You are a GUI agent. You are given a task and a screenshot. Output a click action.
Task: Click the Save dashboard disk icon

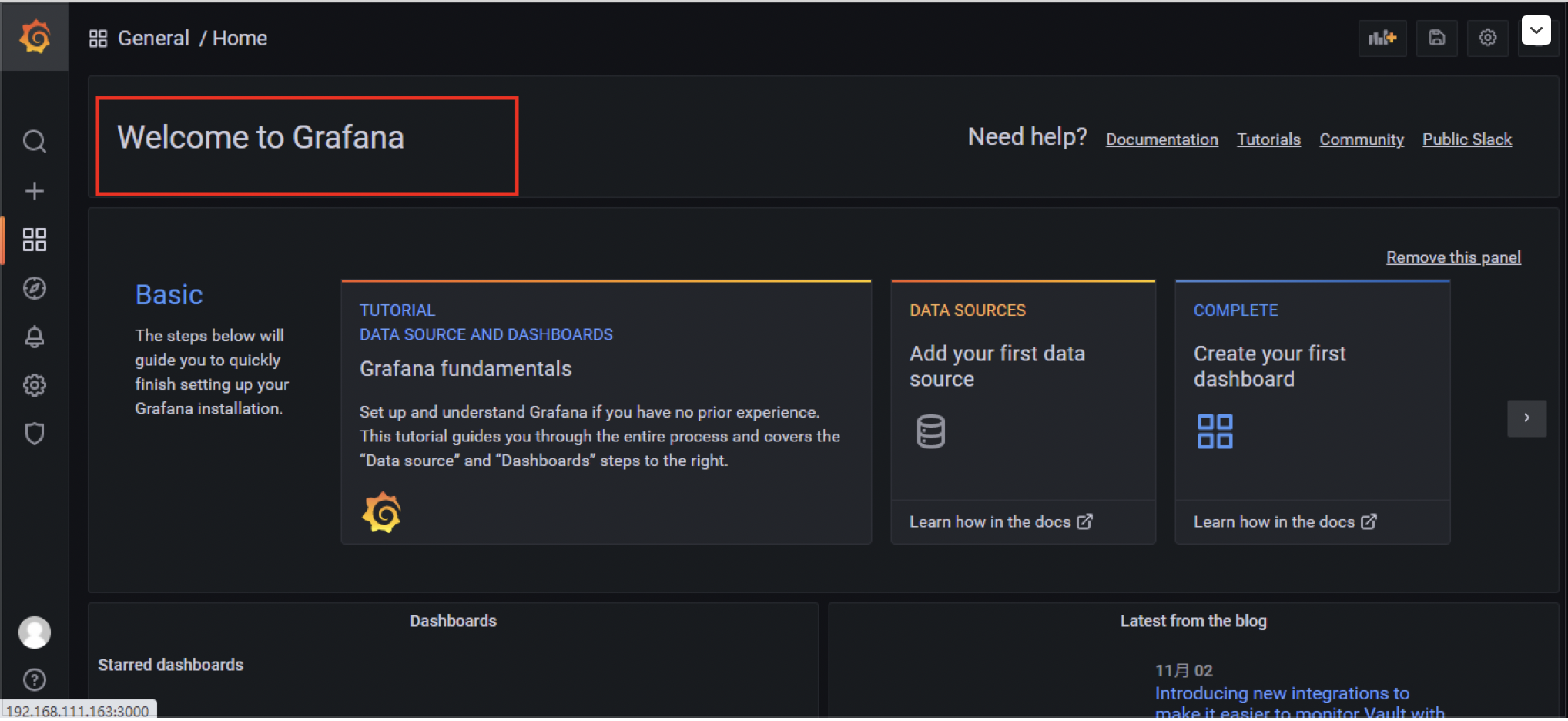point(1437,38)
